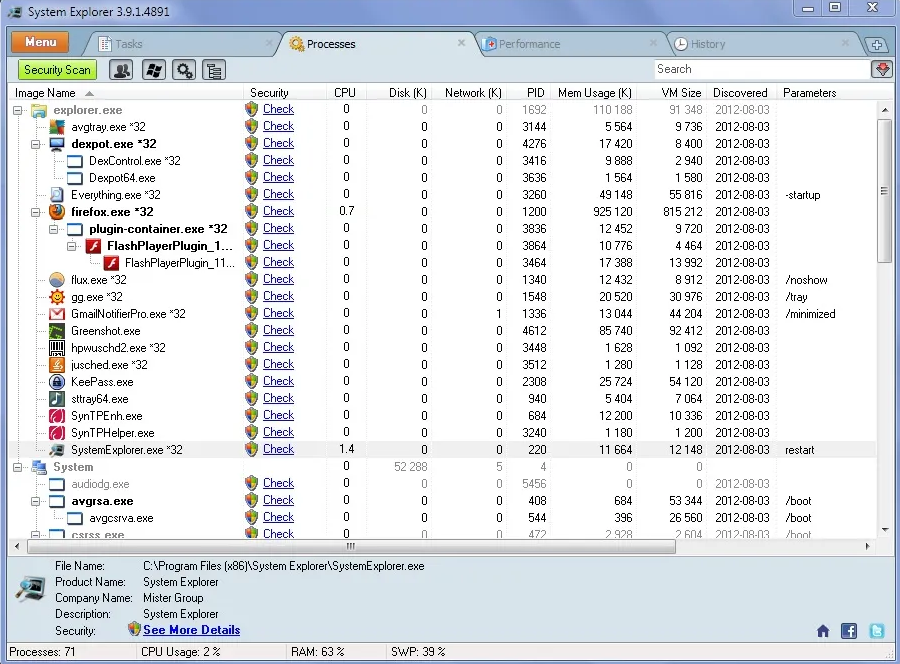Click Check link for audiodg.exe
Image resolution: width=900 pixels, height=664 pixels.
point(278,483)
